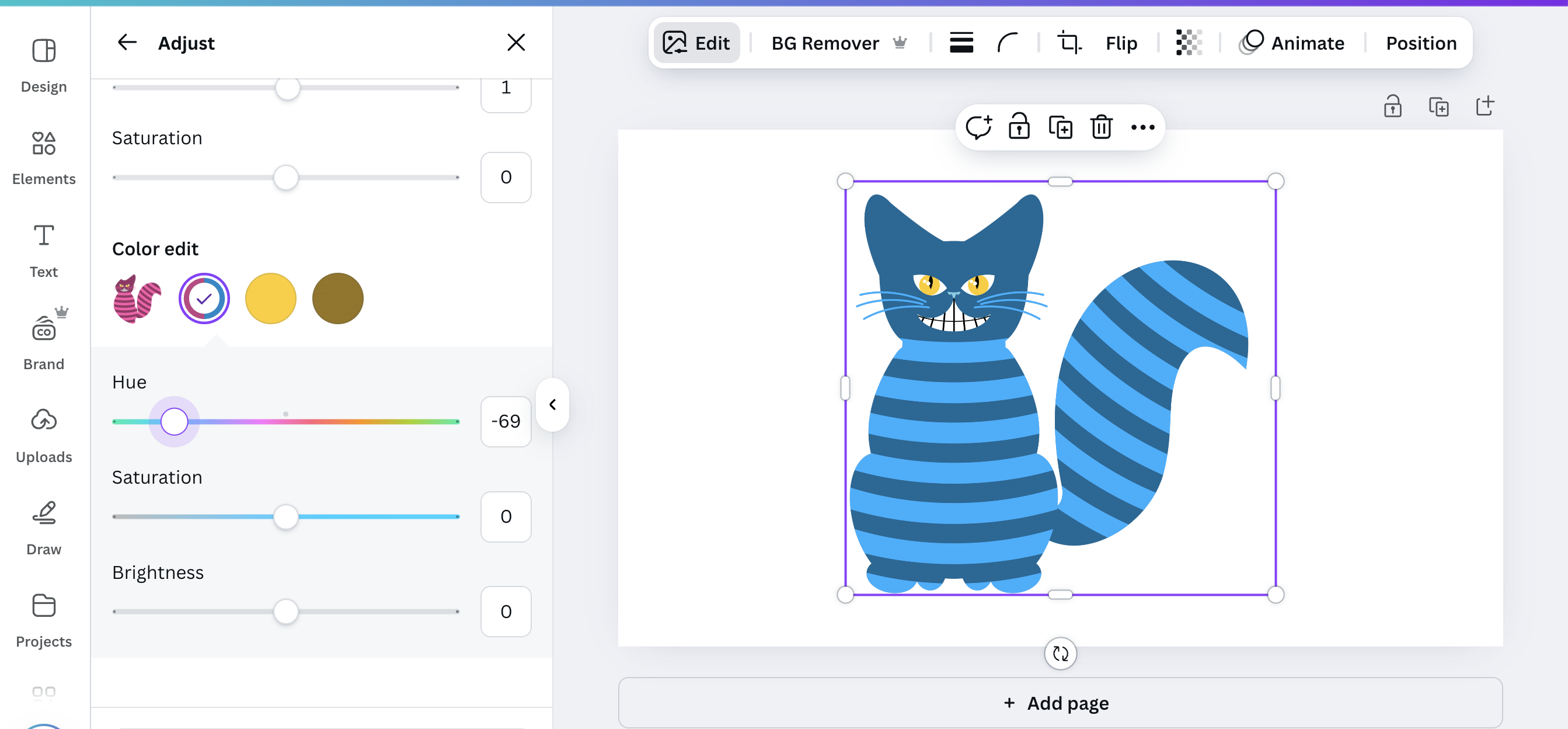Delete the selected cat image
This screenshot has width=1568, height=729.
coord(1101,127)
